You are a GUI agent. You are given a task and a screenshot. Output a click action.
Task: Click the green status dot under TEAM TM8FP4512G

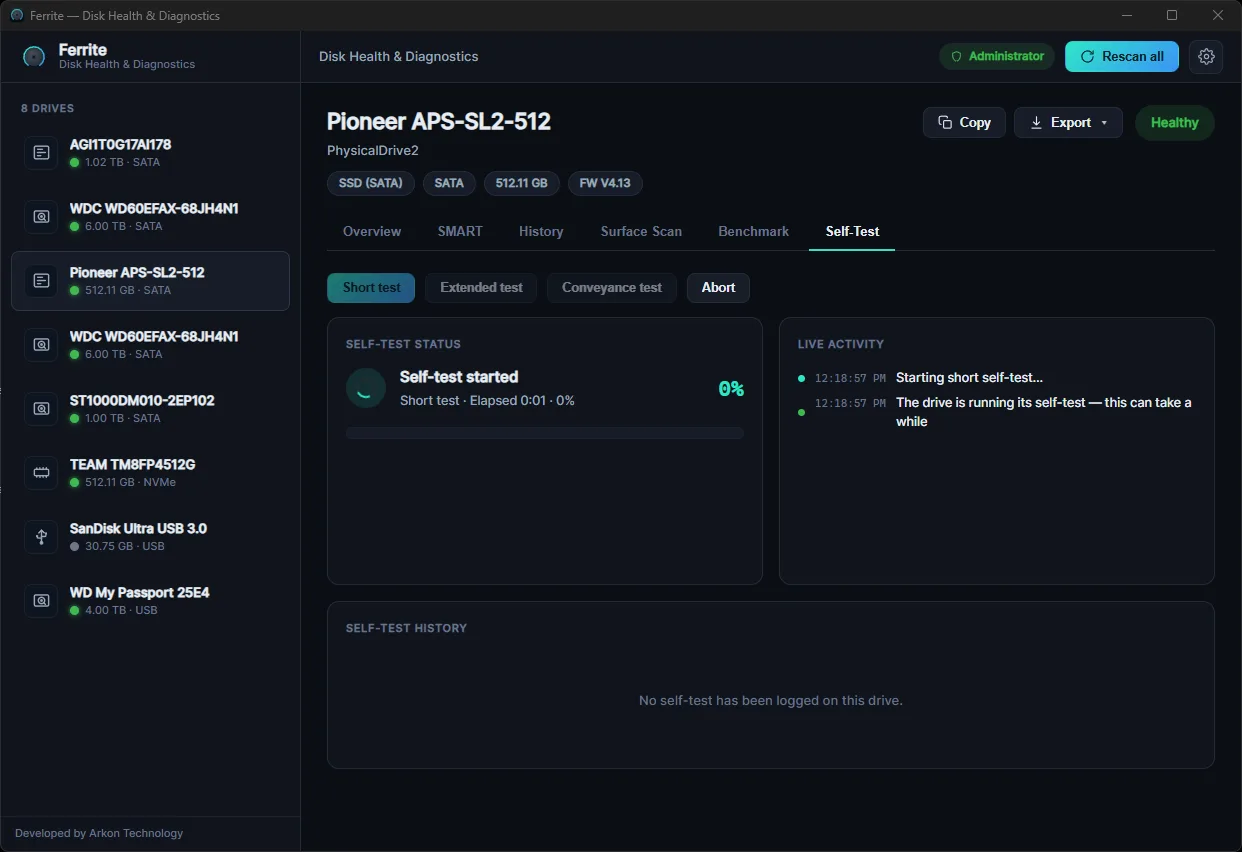[x=75, y=482]
